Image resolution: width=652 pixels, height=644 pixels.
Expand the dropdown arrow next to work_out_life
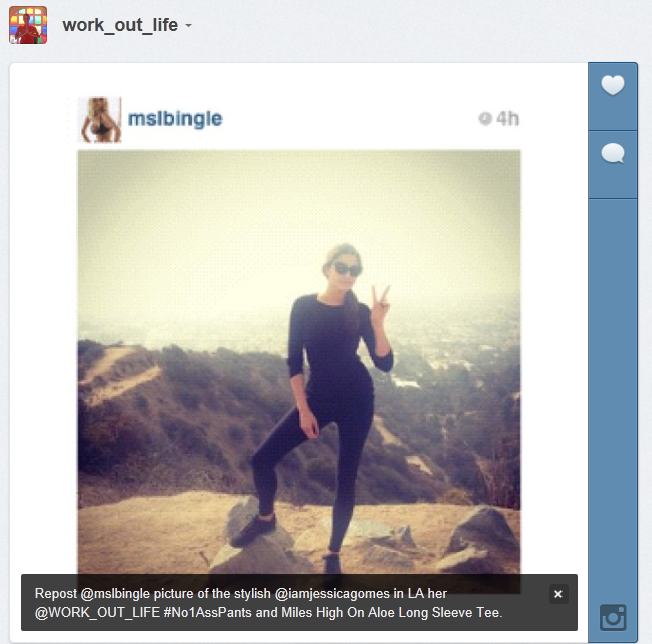(x=188, y=26)
